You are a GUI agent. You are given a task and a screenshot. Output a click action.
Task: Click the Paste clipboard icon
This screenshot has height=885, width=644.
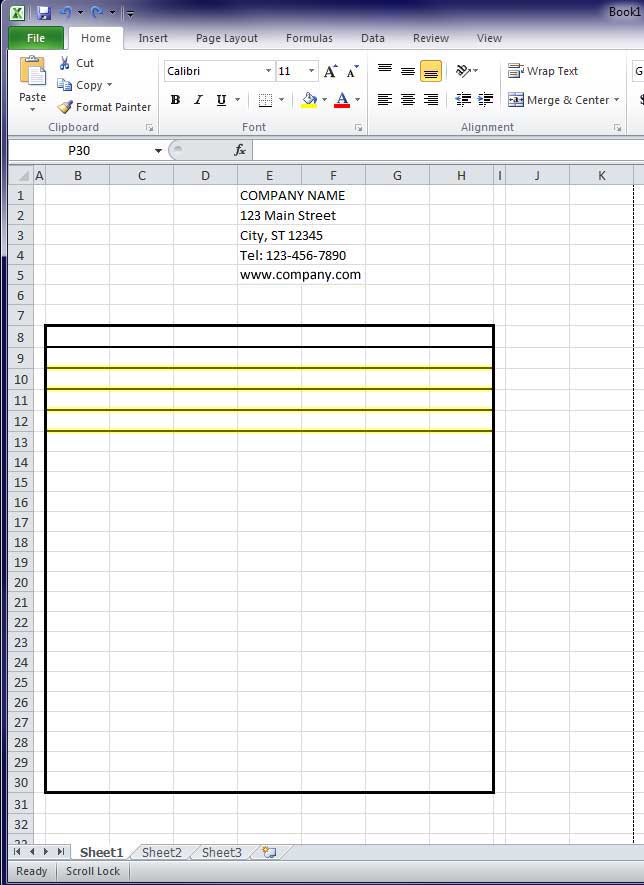coord(33,72)
